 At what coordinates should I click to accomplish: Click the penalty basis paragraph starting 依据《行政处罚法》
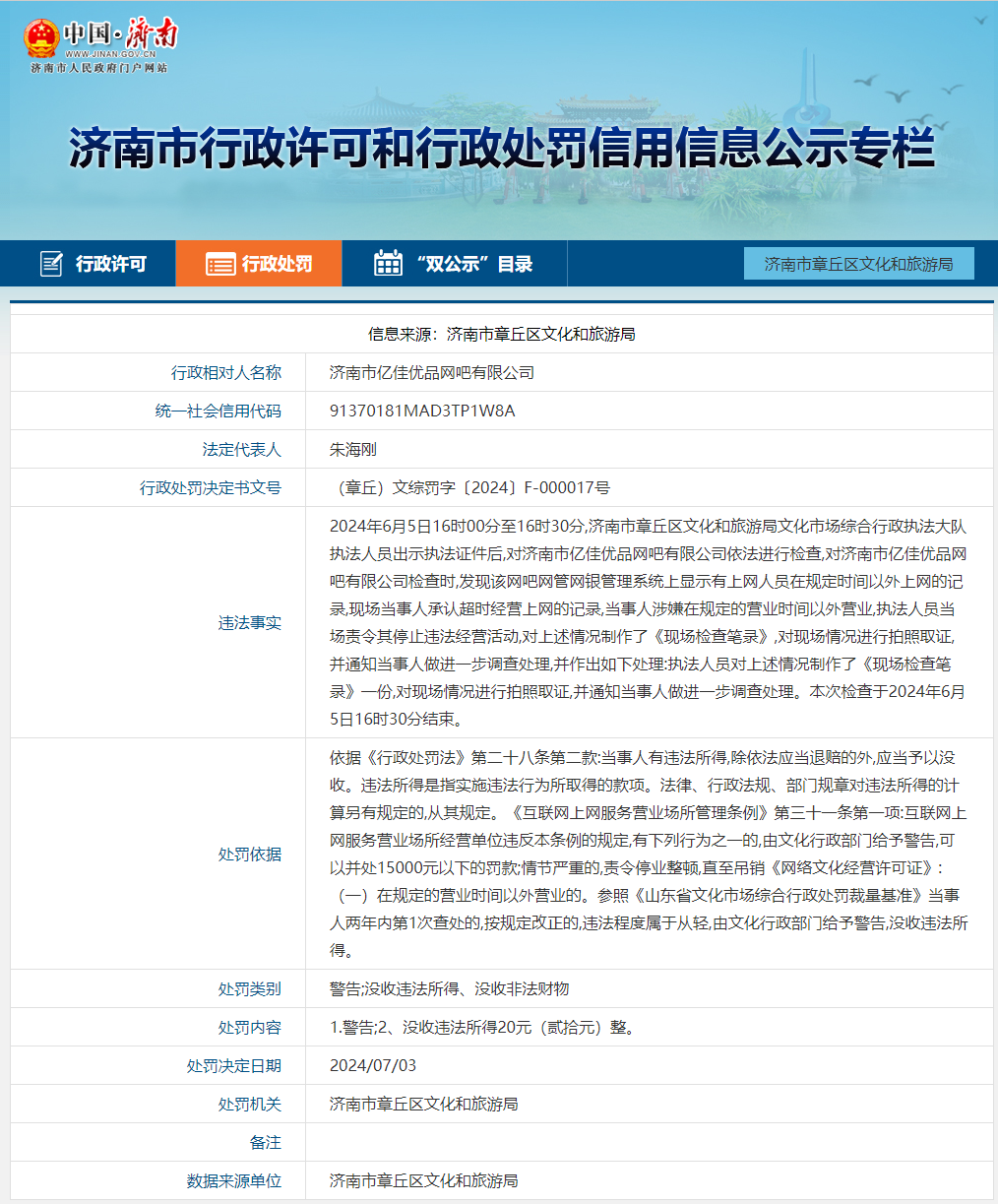[x=648, y=855]
